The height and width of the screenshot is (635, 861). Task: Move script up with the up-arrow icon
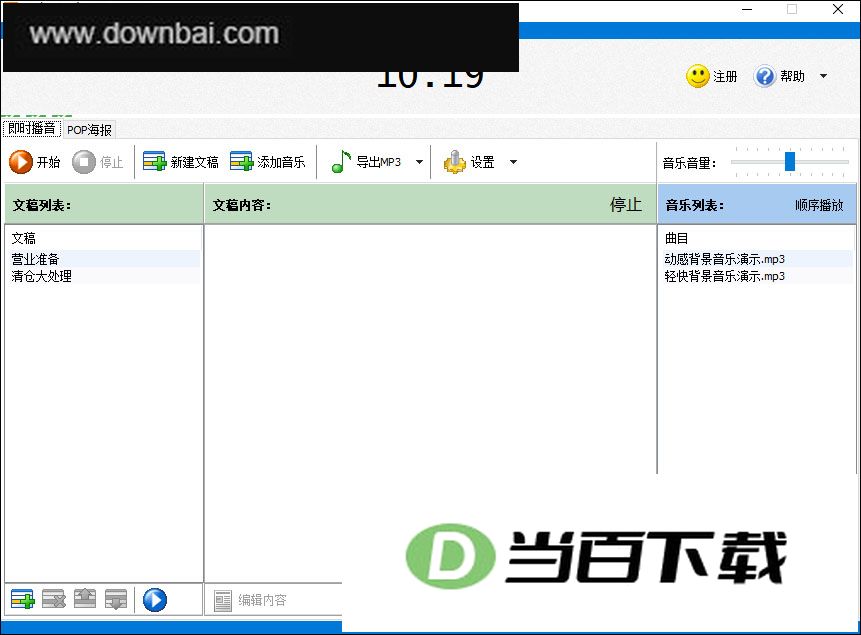pyautogui.click(x=85, y=599)
